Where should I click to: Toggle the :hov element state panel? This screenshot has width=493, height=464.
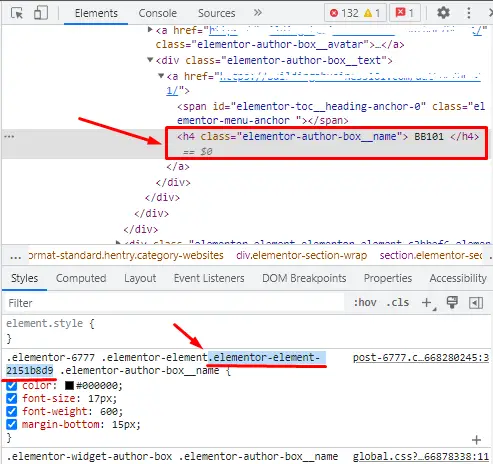click(365, 303)
